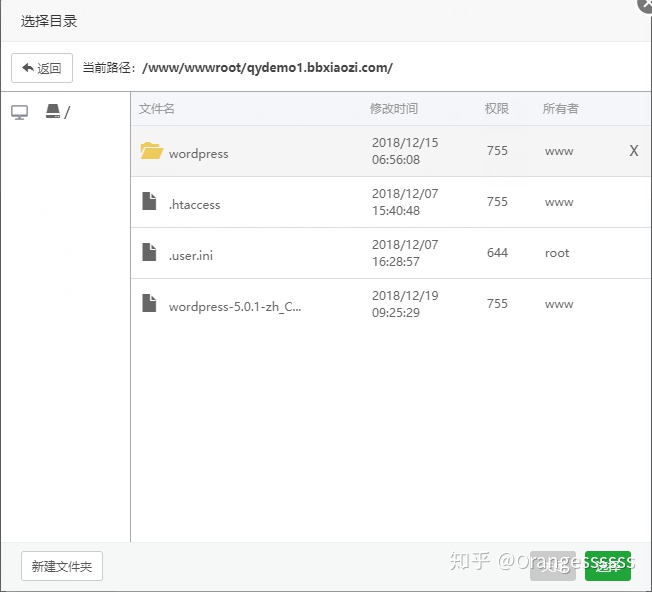Click the green 选择 confirm button
652x592 pixels.
[x=608, y=566]
